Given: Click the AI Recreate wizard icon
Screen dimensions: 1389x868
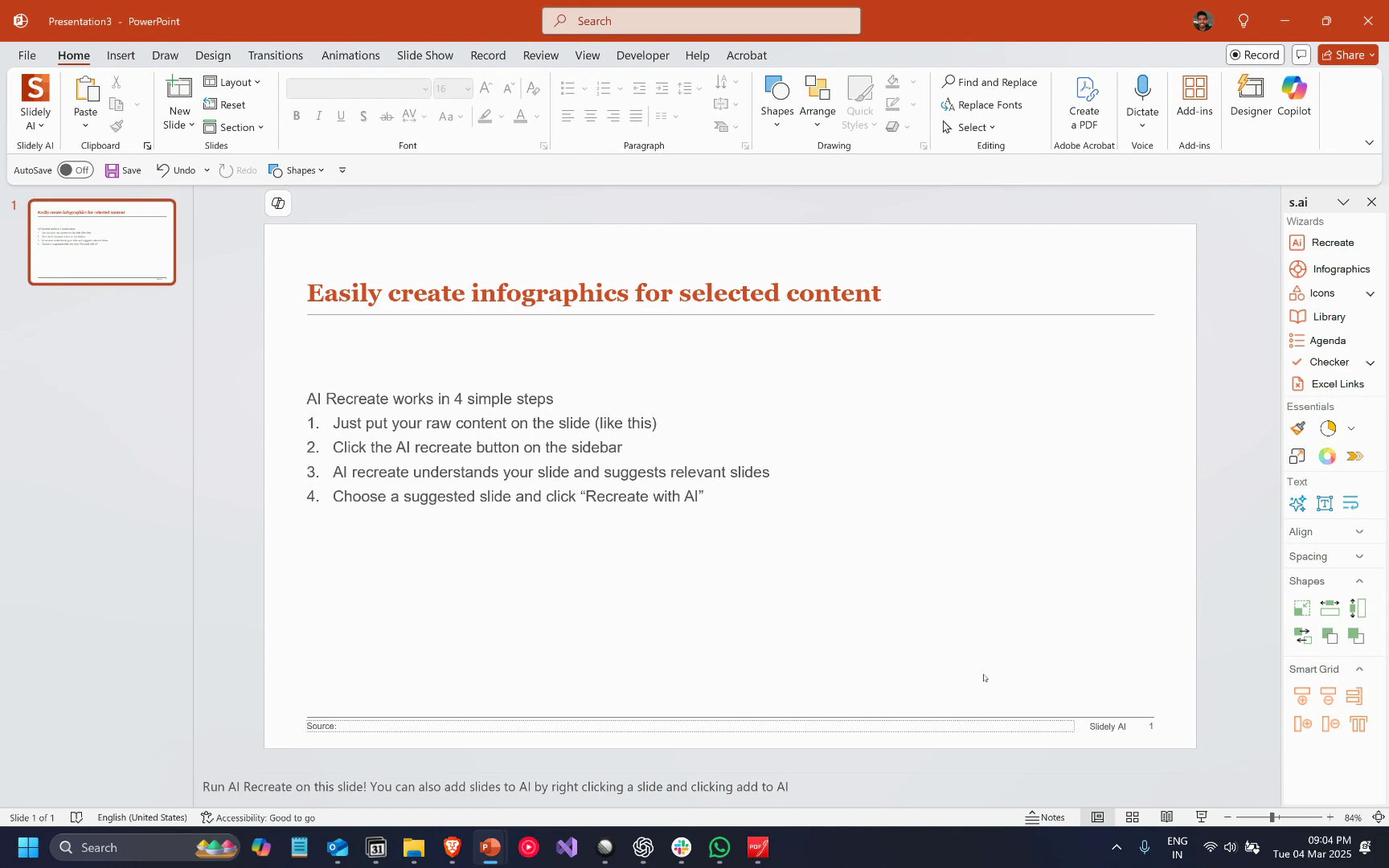Looking at the screenshot, I should tap(1297, 243).
